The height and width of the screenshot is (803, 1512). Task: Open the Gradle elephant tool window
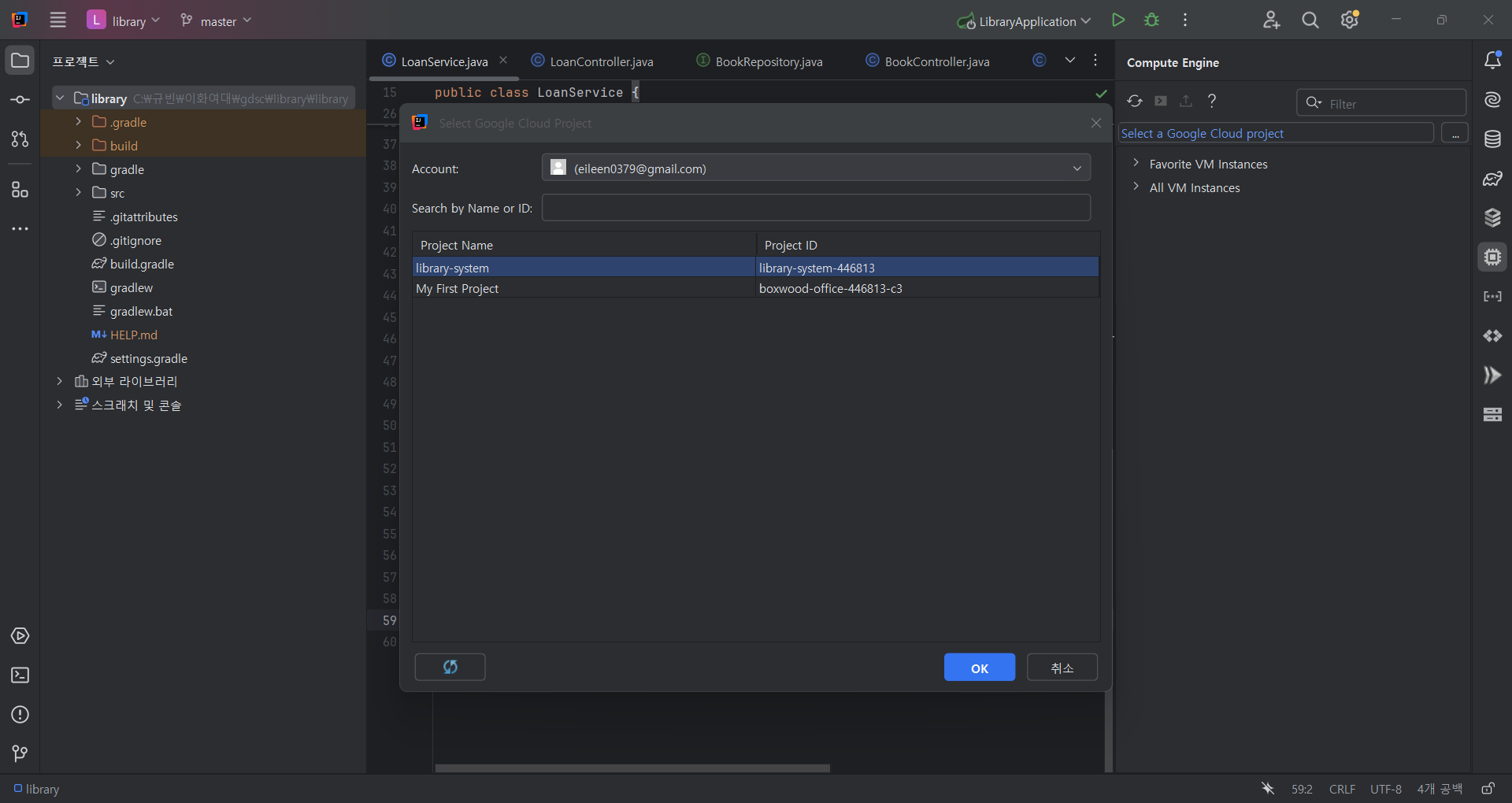coord(1492,179)
